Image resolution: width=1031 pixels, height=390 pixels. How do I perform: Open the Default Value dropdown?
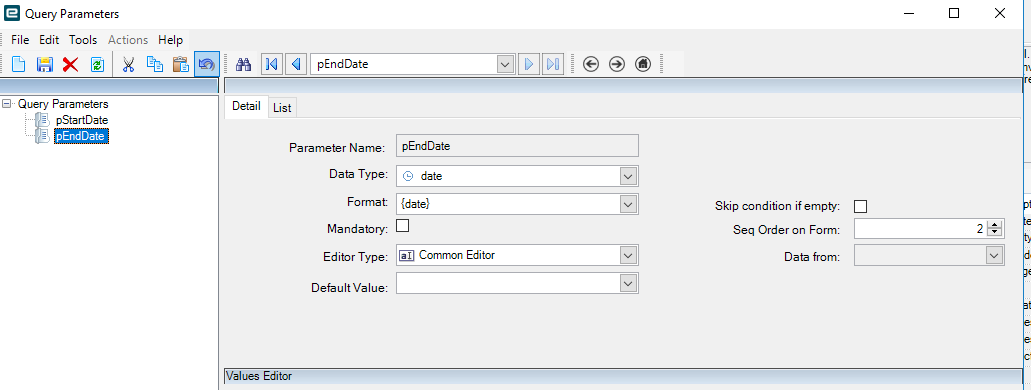(x=628, y=283)
